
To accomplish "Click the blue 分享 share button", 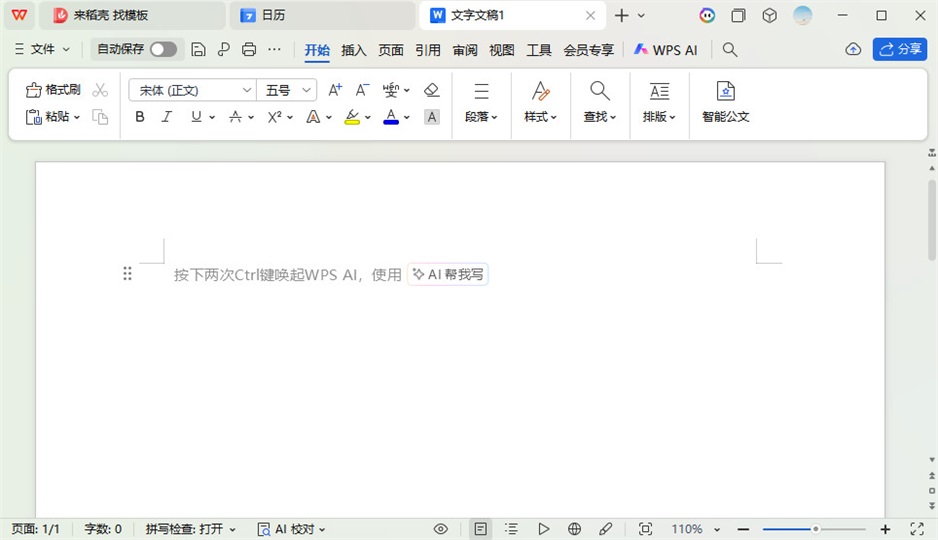I will pyautogui.click(x=899, y=49).
